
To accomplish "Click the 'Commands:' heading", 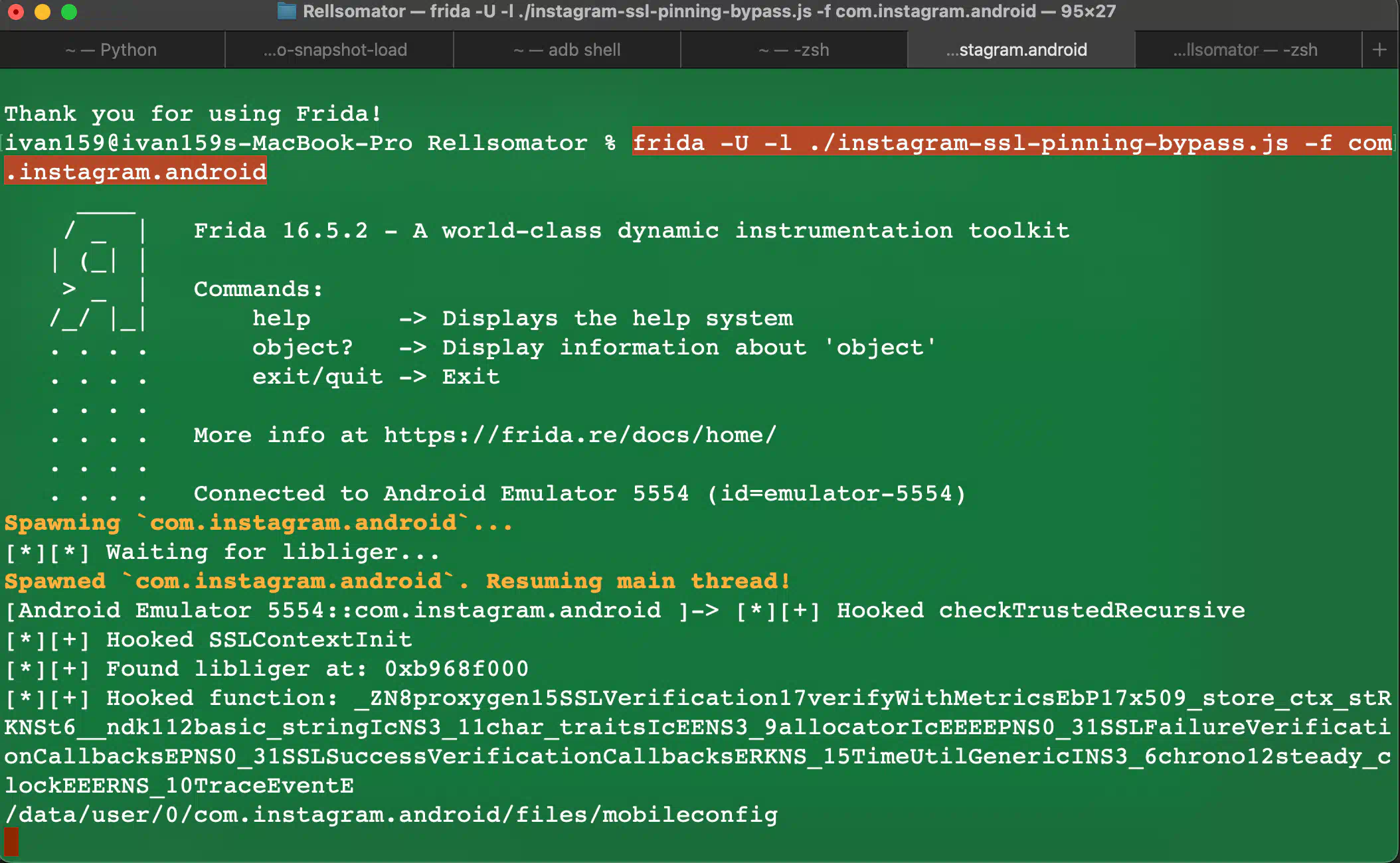I will tap(258, 289).
